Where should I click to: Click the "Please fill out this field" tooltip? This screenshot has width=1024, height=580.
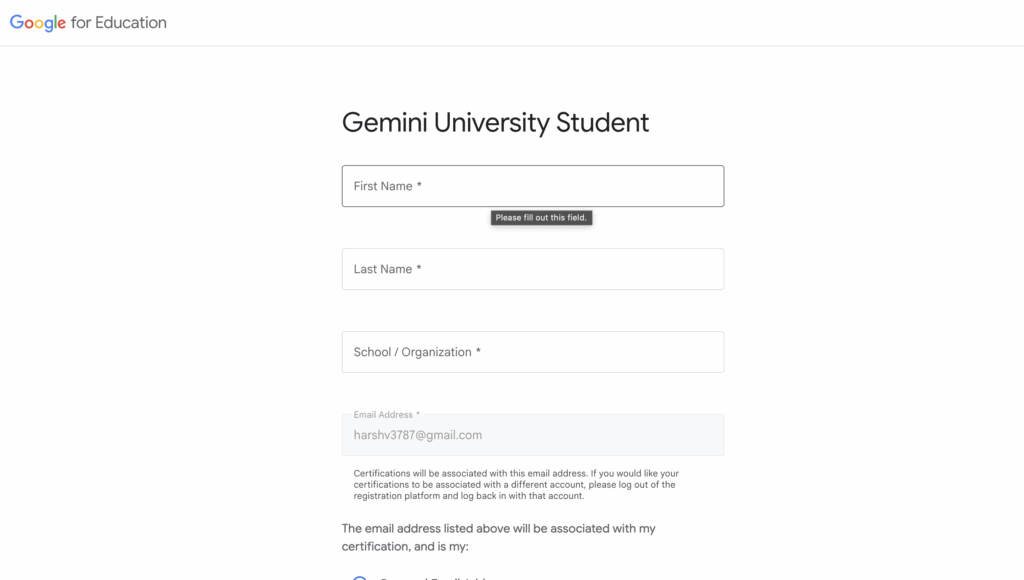tap(541, 218)
